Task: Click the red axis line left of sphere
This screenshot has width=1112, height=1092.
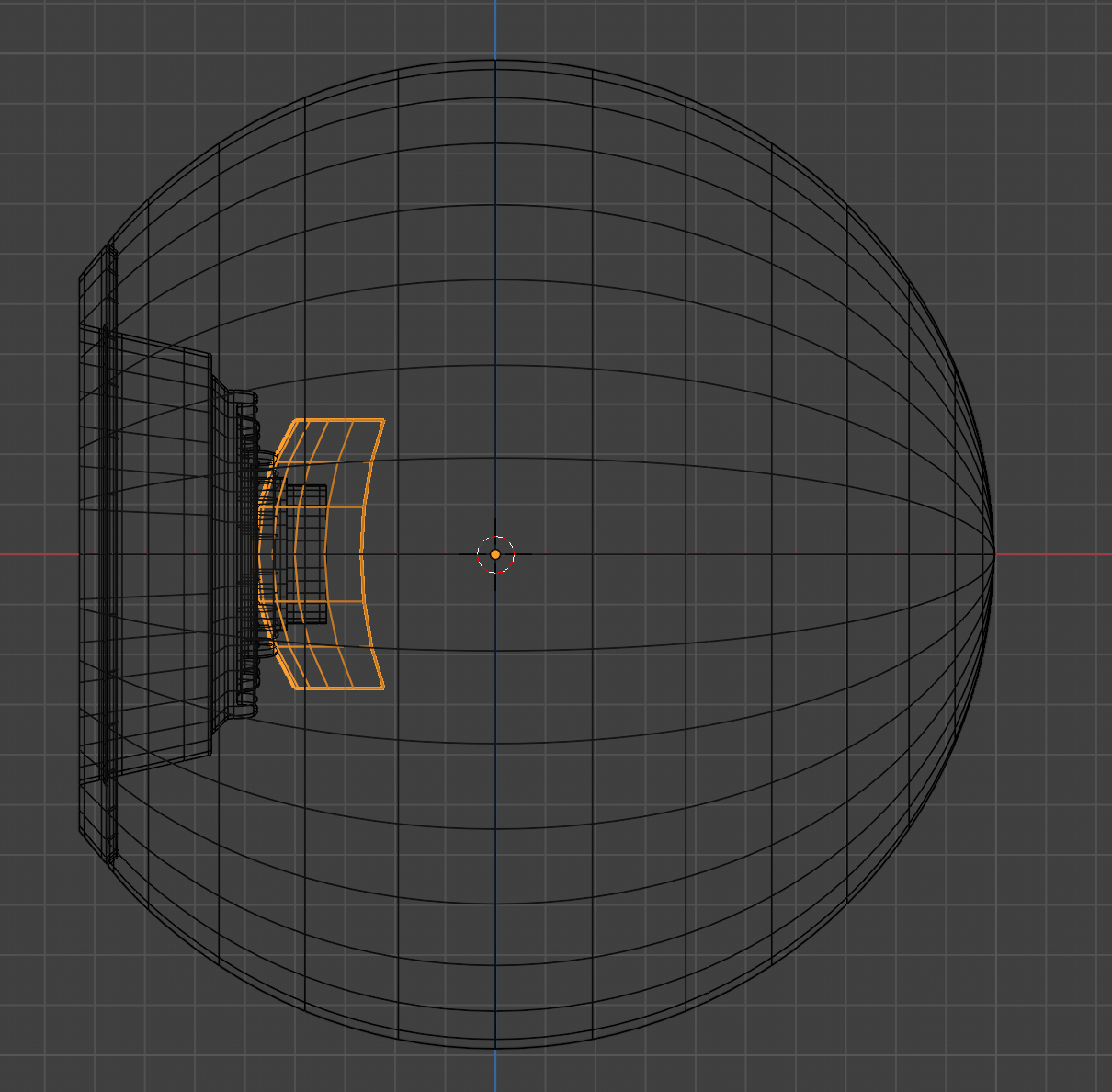Action: (37, 554)
